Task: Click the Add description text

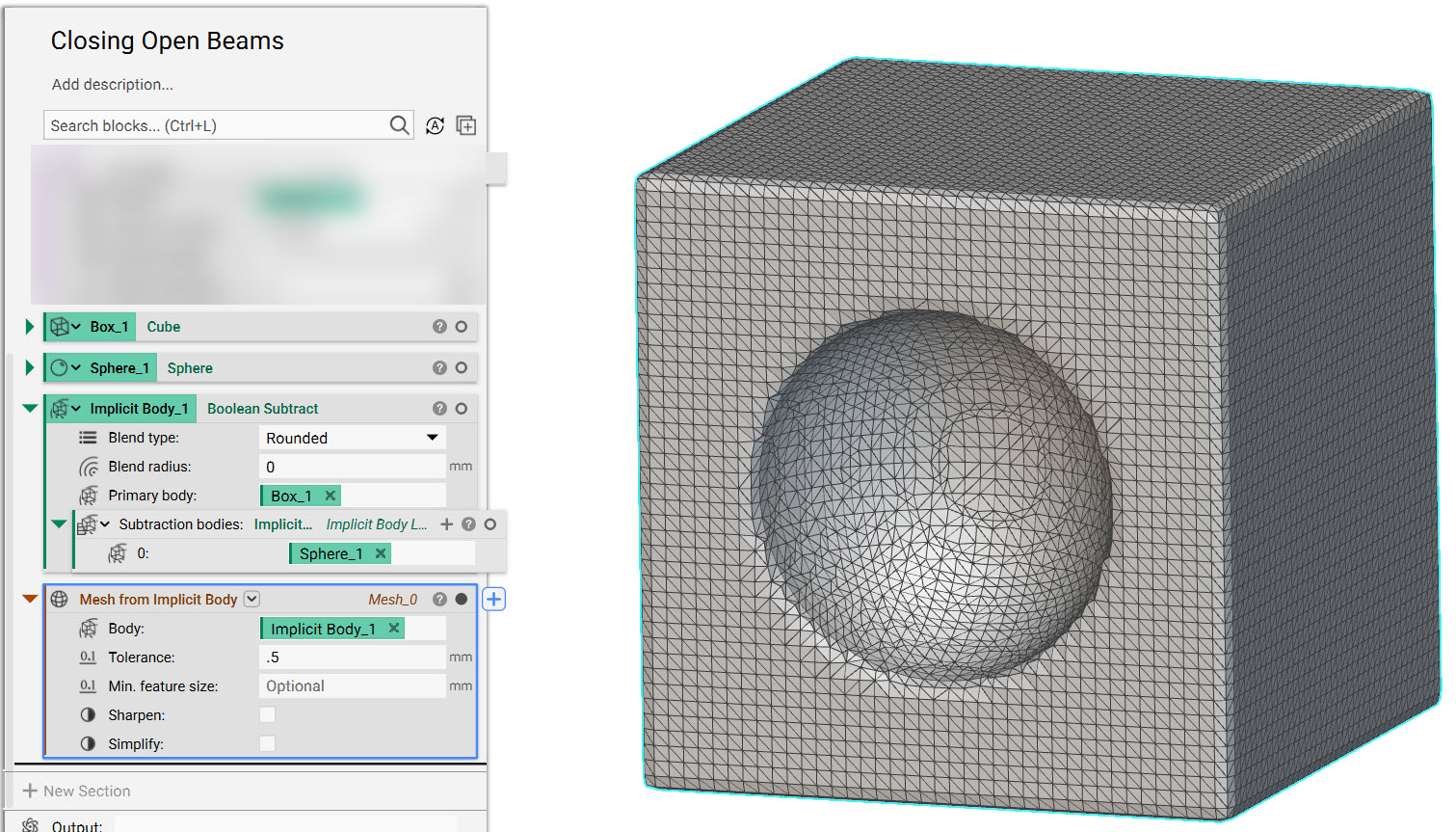Action: [x=113, y=85]
